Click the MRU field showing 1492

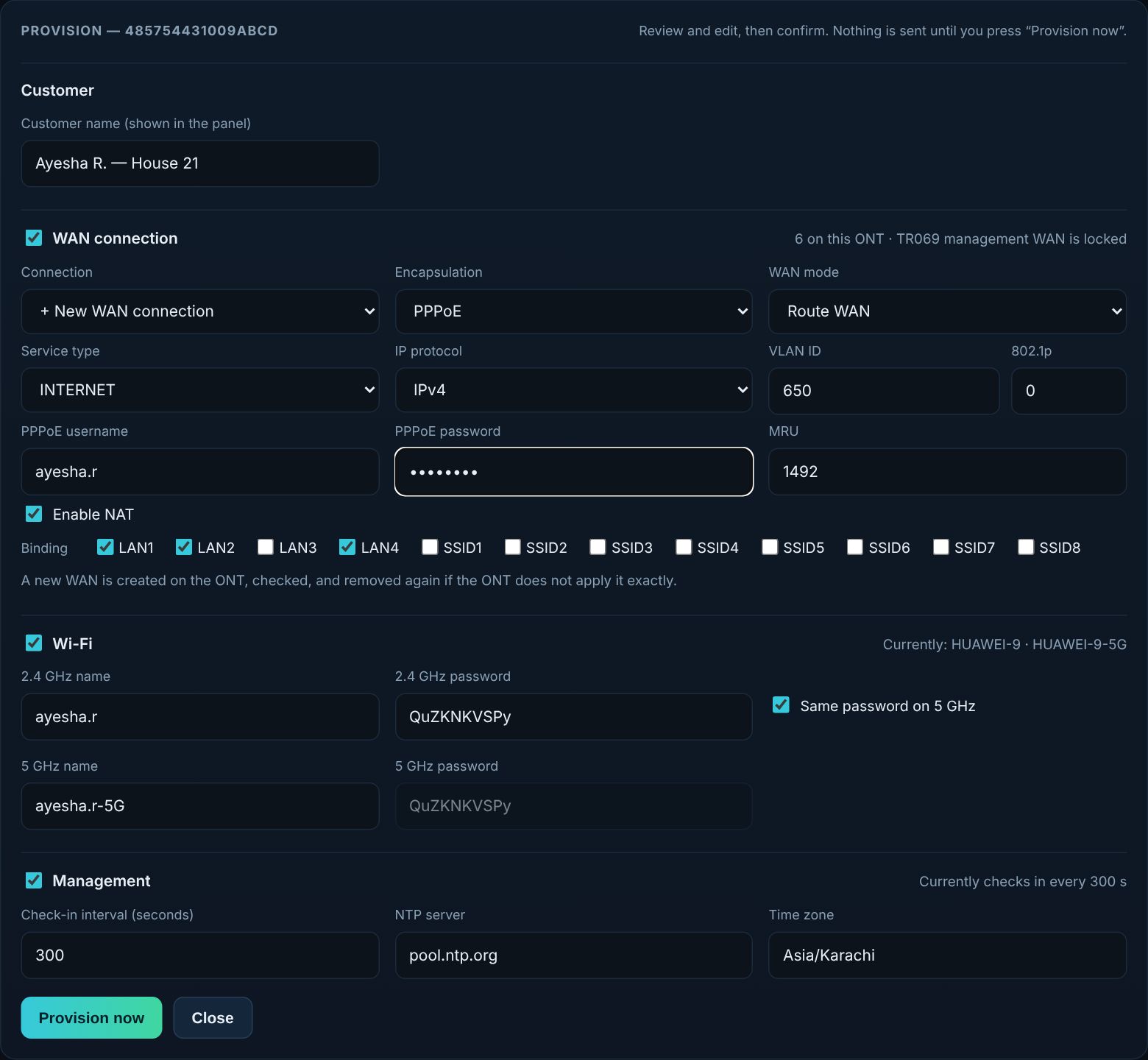click(947, 472)
